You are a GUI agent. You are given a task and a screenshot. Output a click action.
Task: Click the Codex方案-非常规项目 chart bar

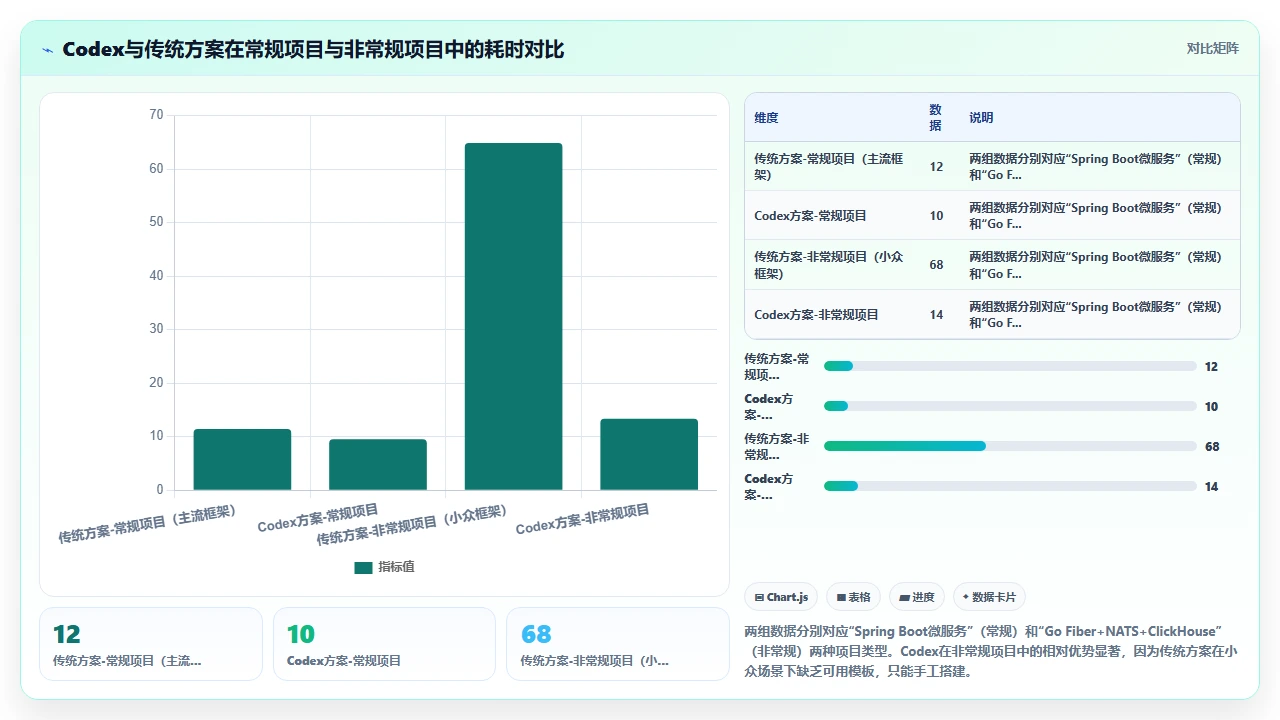coord(649,454)
